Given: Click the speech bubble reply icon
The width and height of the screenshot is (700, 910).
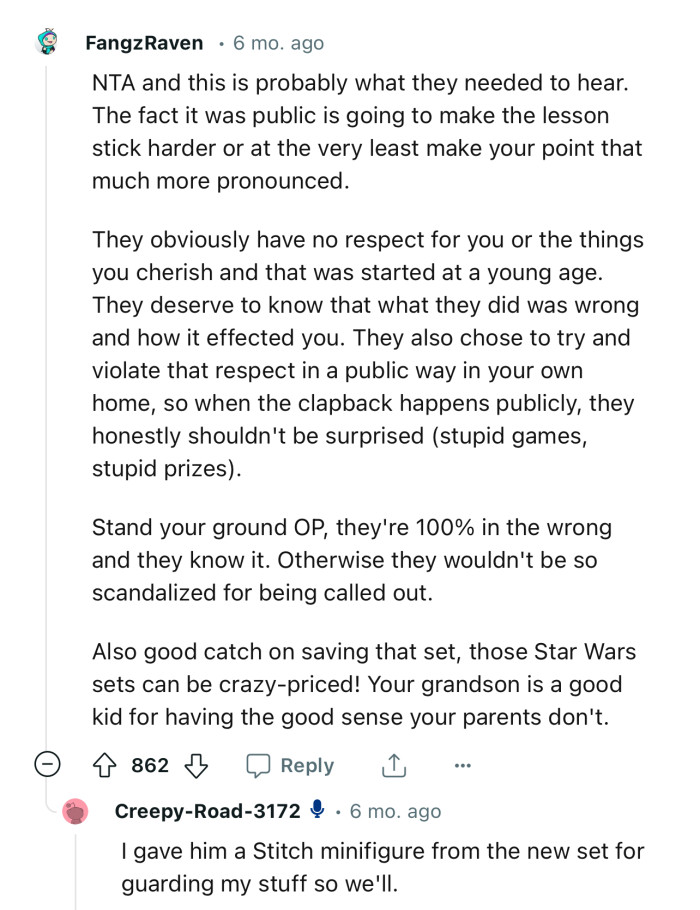Looking at the screenshot, I should coord(260,766).
